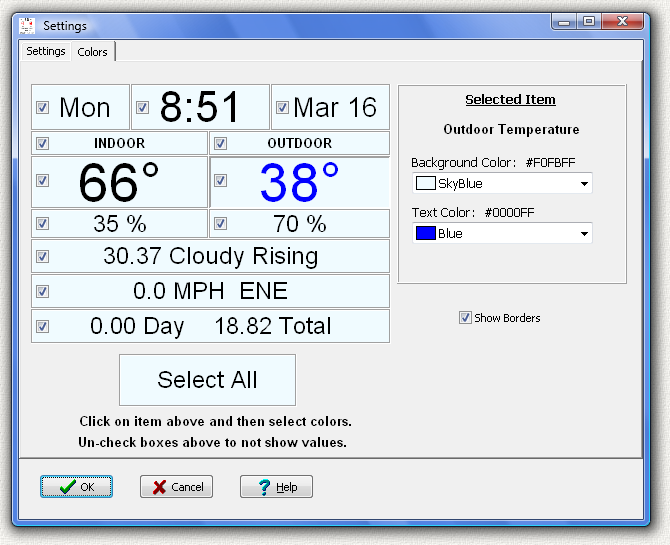The height and width of the screenshot is (545, 670).
Task: Select the blue 38° outdoor temperature
Action: pos(299,182)
